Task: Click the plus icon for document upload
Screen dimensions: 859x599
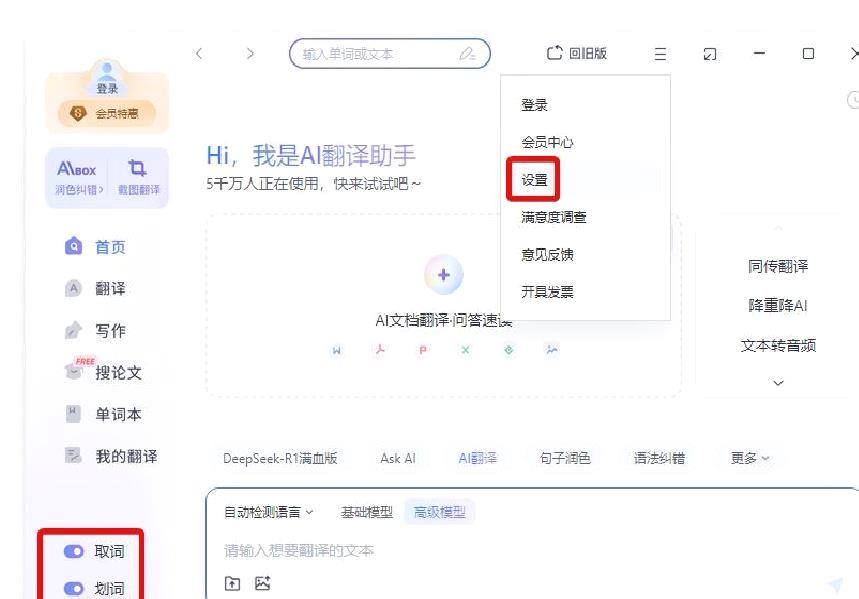Action: (x=444, y=275)
